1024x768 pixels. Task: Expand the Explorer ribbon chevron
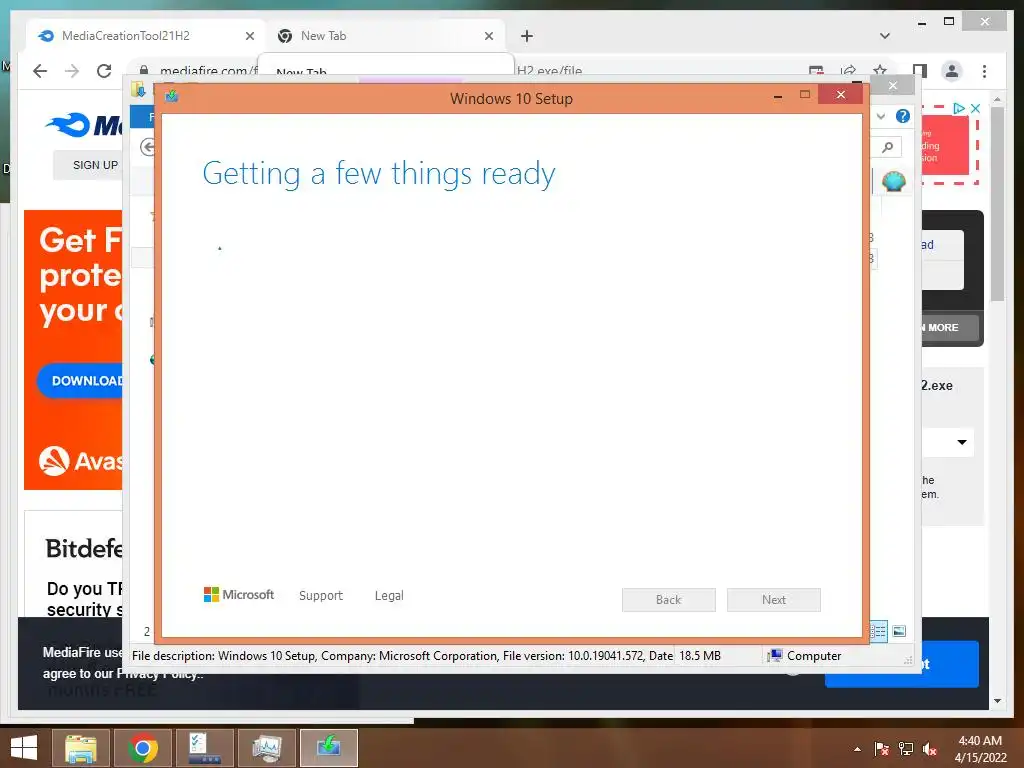(881, 116)
